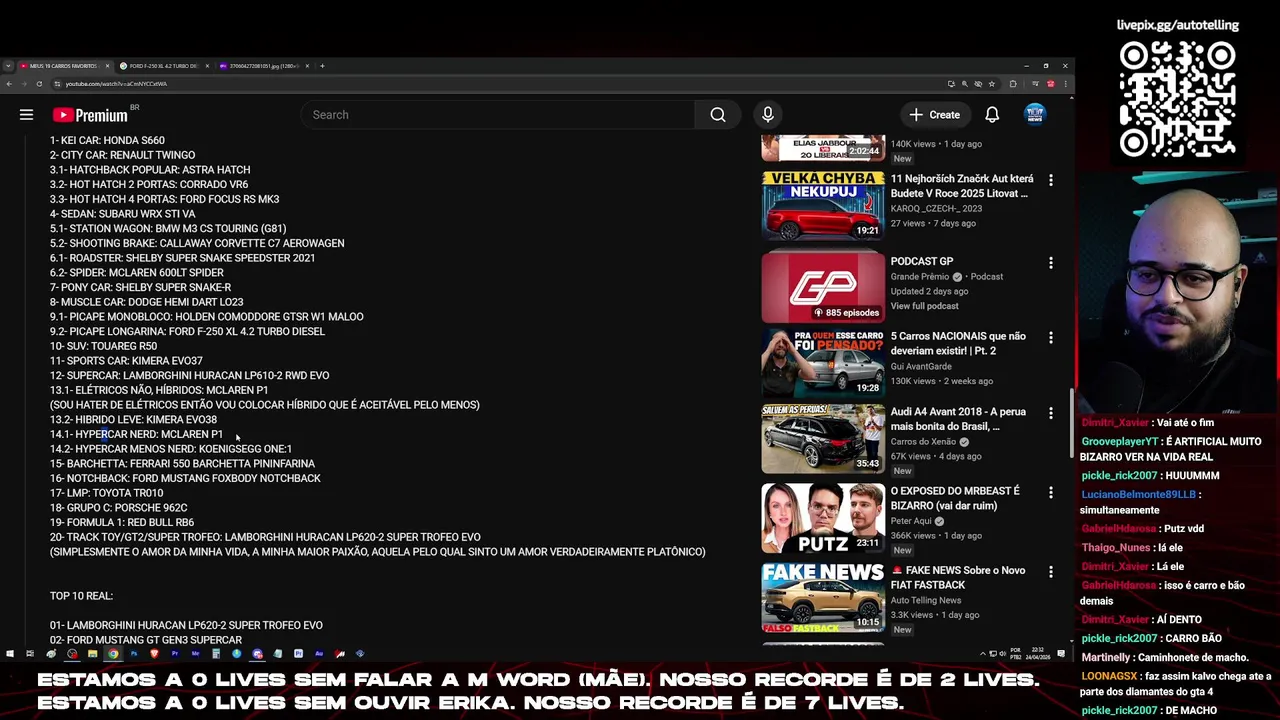The height and width of the screenshot is (720, 1280).
Task: Open Chrome from the taskbar
Action: tap(113, 654)
